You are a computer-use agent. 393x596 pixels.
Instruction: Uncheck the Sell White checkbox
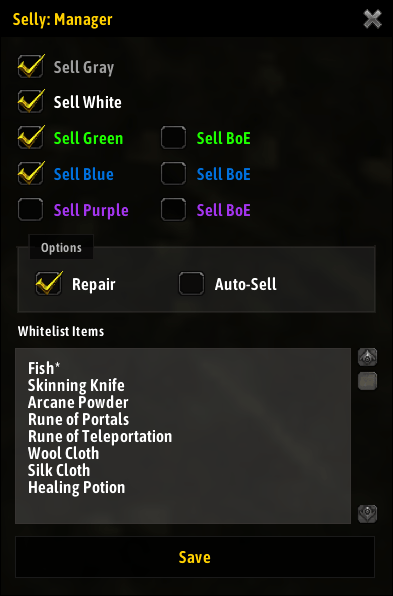(30, 101)
